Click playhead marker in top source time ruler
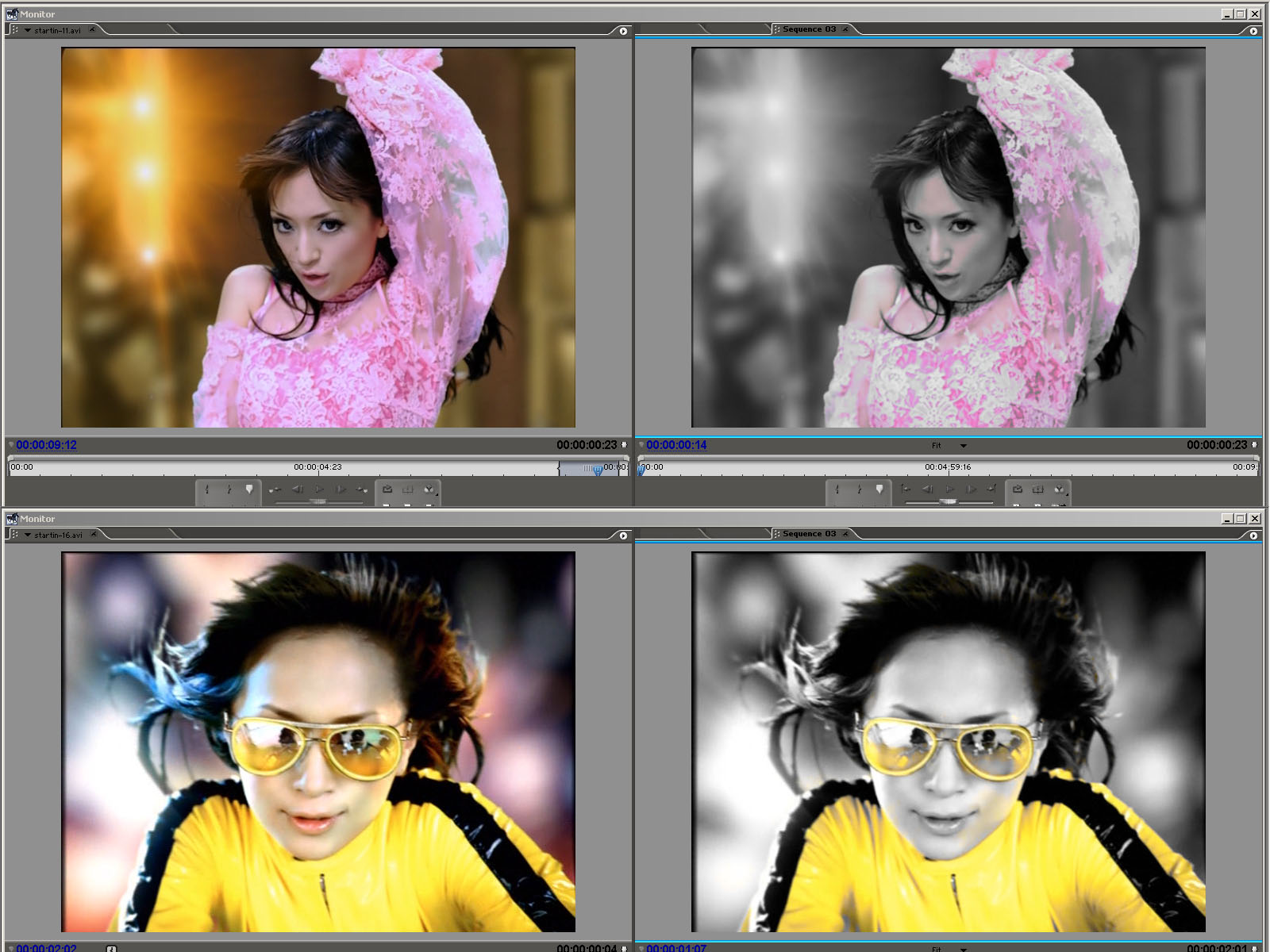Viewport: 1270px width, 952px height. click(x=598, y=470)
